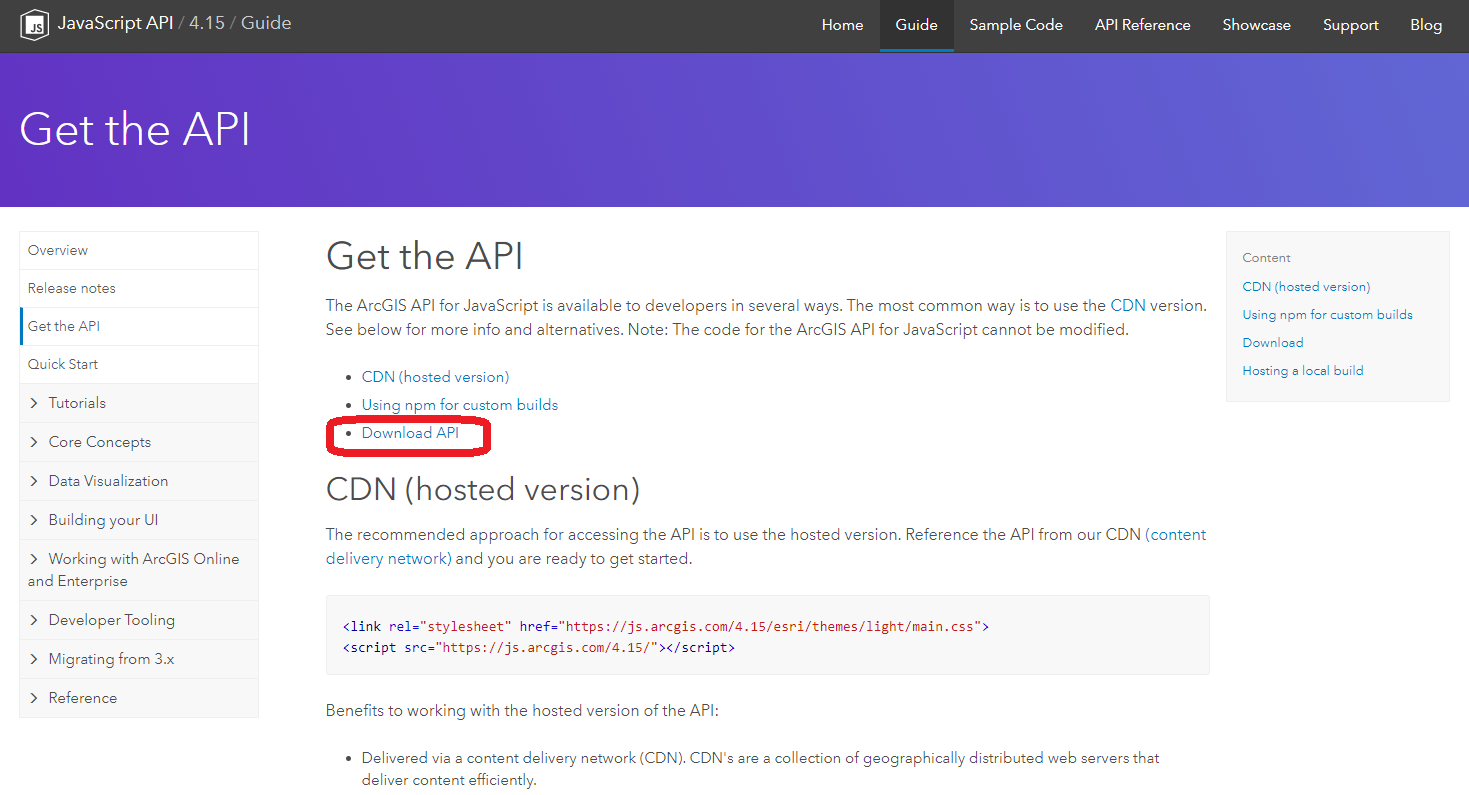The height and width of the screenshot is (795, 1469).
Task: Open the Showcase page
Action: coord(1256,24)
